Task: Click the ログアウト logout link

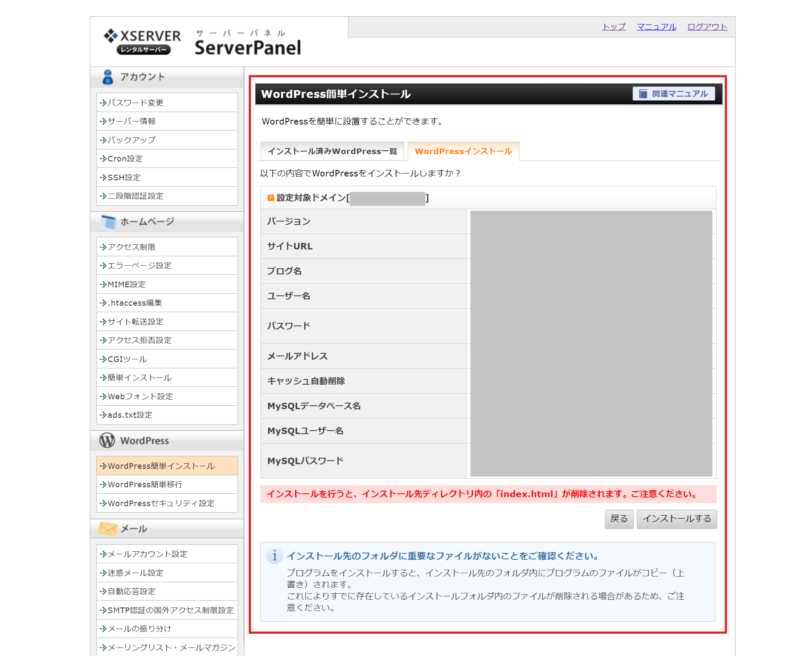Action: tap(707, 27)
